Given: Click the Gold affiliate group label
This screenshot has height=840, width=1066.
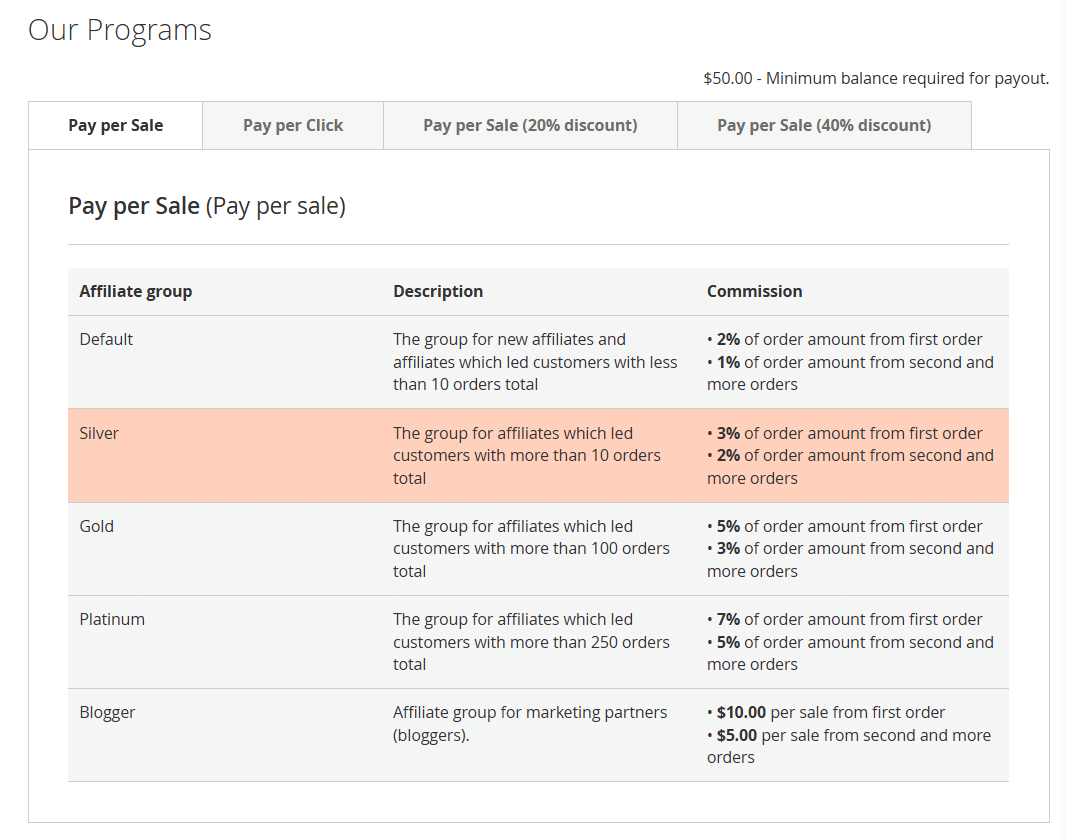Looking at the screenshot, I should [x=96, y=526].
